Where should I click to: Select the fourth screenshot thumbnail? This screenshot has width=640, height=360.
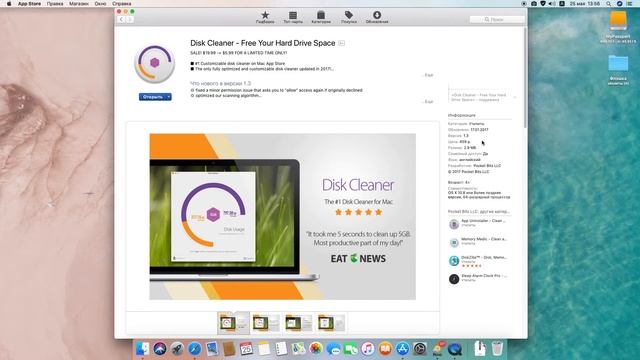(331, 323)
